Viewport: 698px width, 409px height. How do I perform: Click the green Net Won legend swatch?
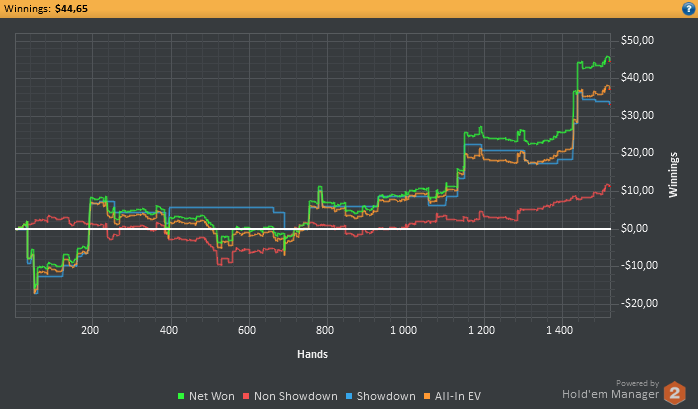(x=181, y=396)
